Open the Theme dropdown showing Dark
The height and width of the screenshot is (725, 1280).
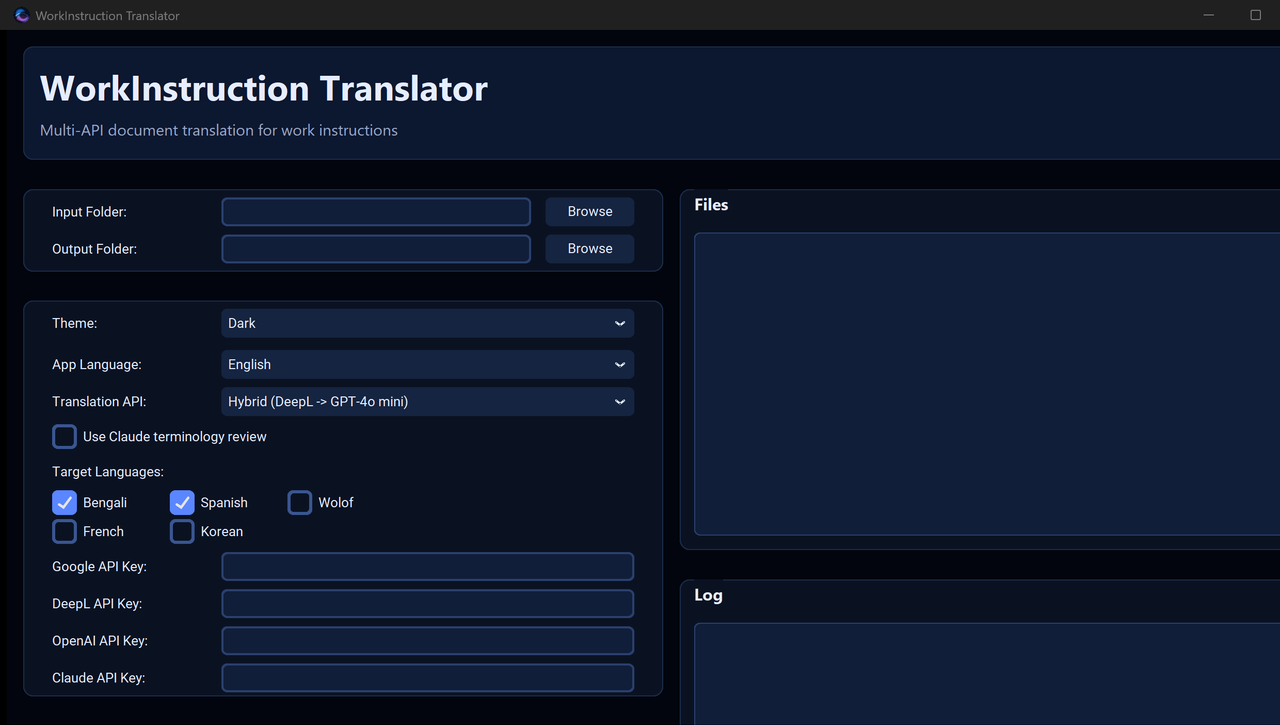pyautogui.click(x=428, y=323)
